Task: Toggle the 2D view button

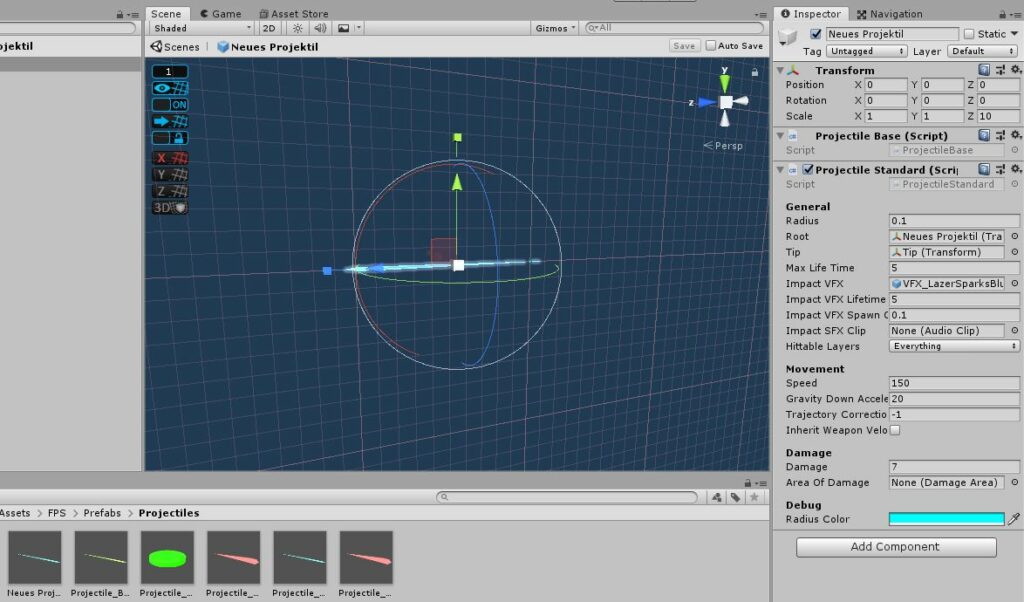Action: tap(269, 29)
